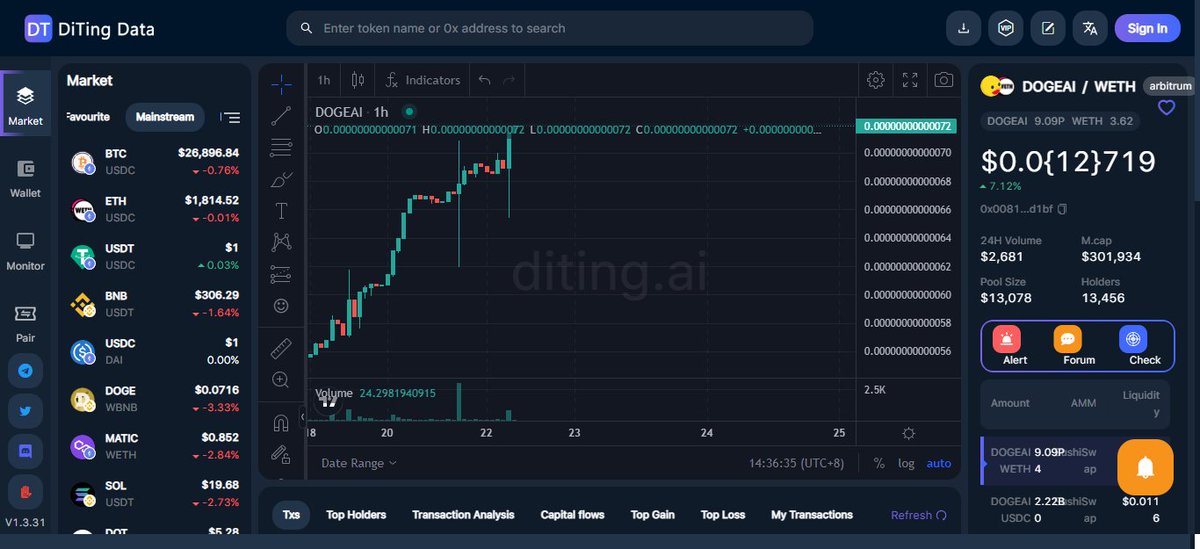Open the Discord link in sidebar
The height and width of the screenshot is (549, 1200).
(25, 452)
